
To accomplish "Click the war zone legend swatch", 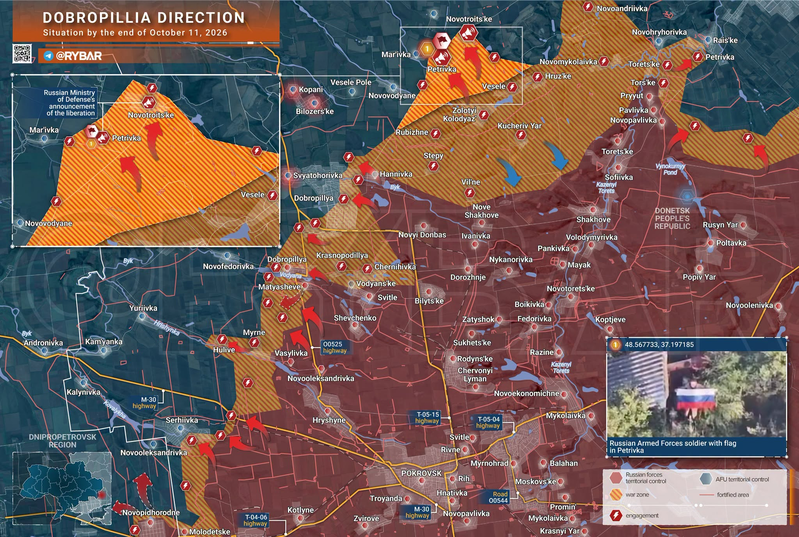I will click(617, 494).
